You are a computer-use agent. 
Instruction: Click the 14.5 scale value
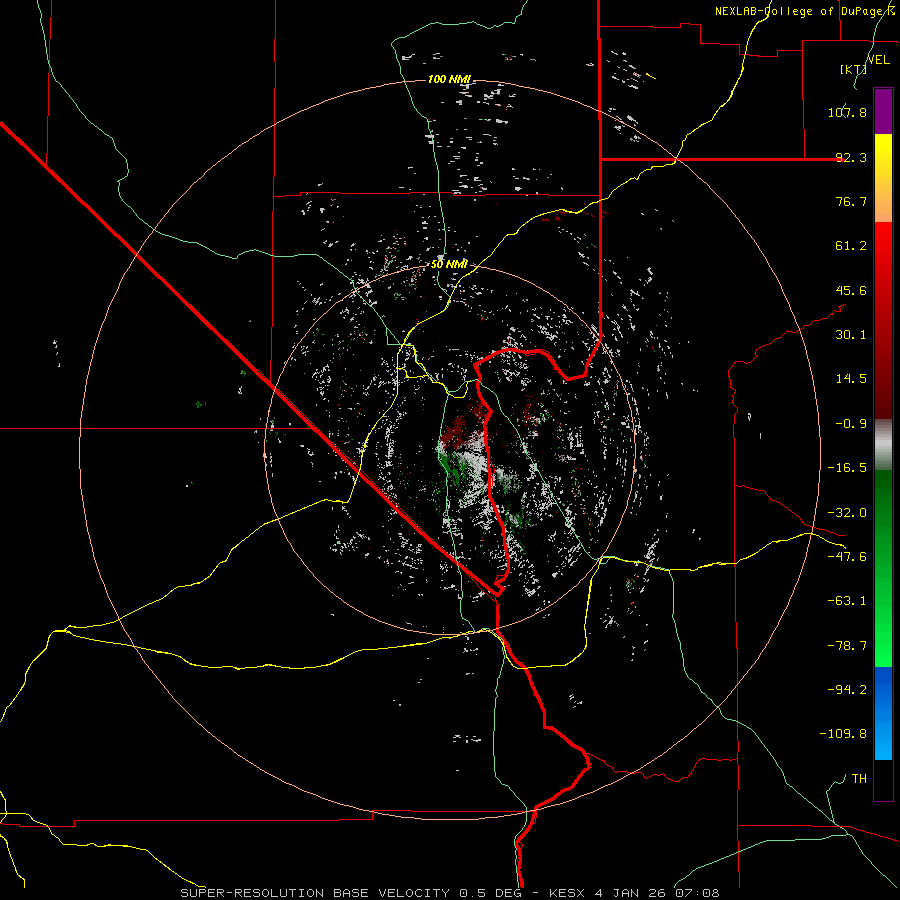851,379
